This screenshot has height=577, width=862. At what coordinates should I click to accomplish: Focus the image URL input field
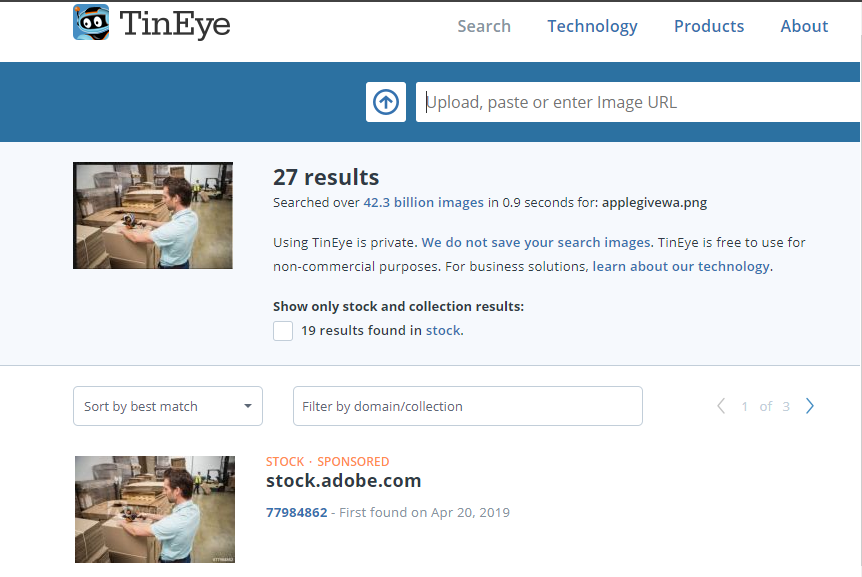[x=638, y=102]
